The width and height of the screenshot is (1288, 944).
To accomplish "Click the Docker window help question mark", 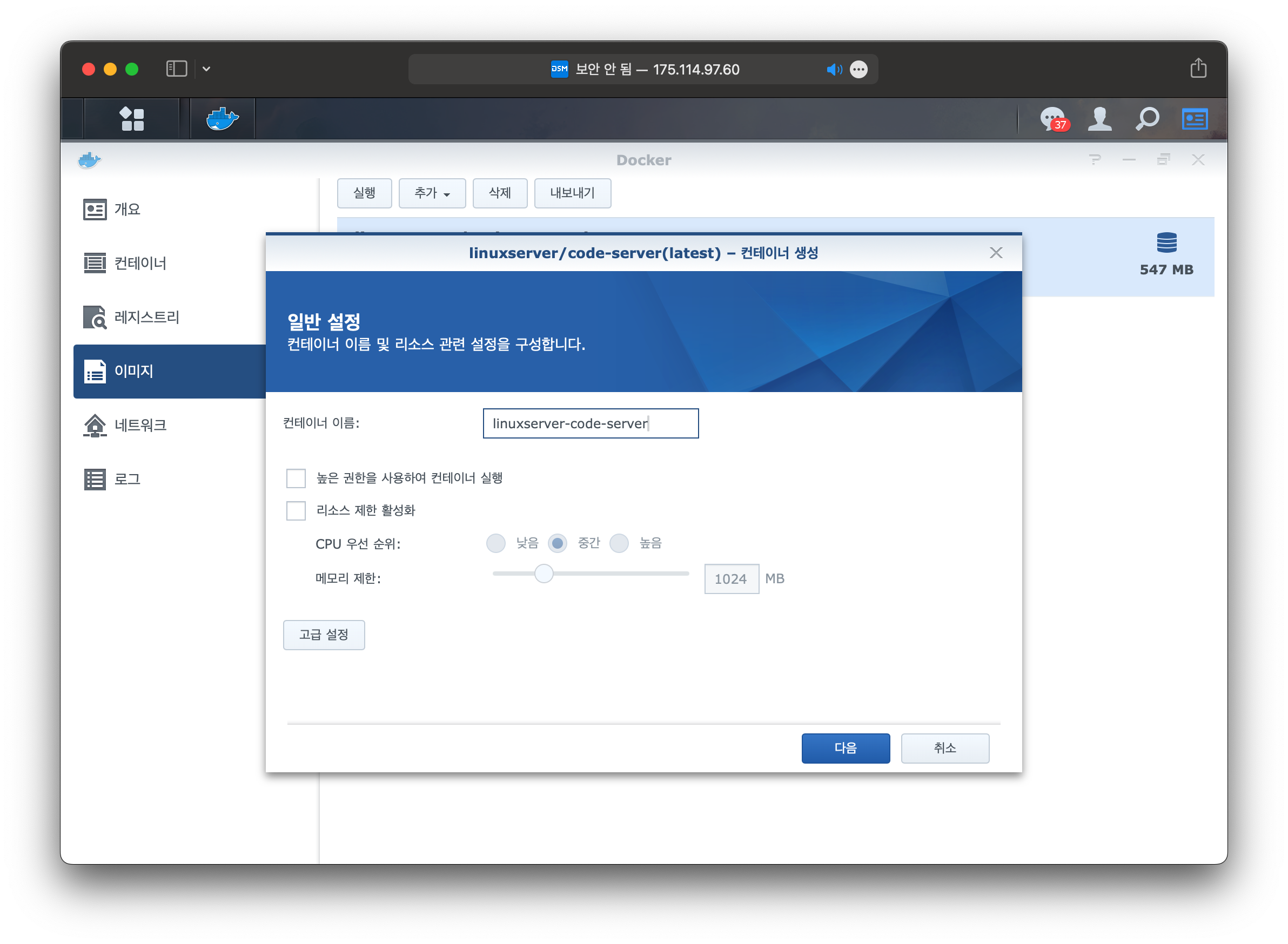I will (1094, 160).
